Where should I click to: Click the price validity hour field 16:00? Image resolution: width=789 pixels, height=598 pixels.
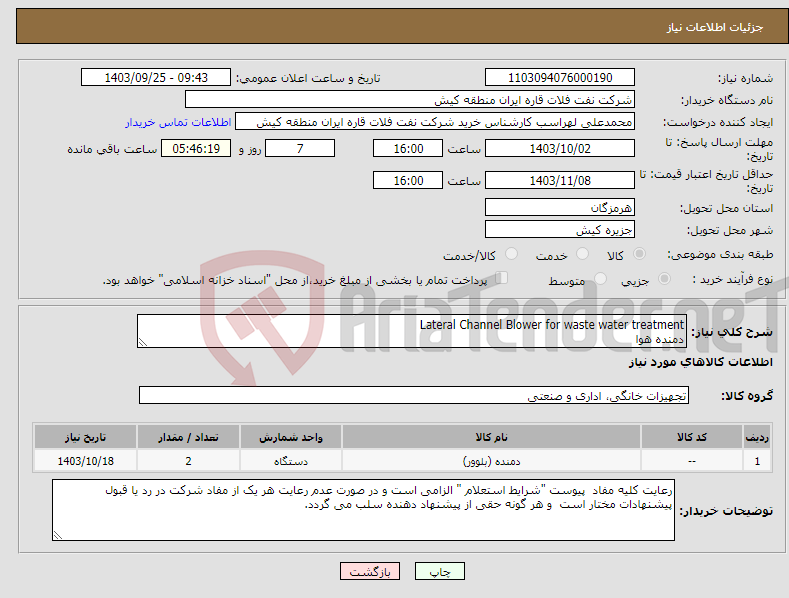point(408,180)
